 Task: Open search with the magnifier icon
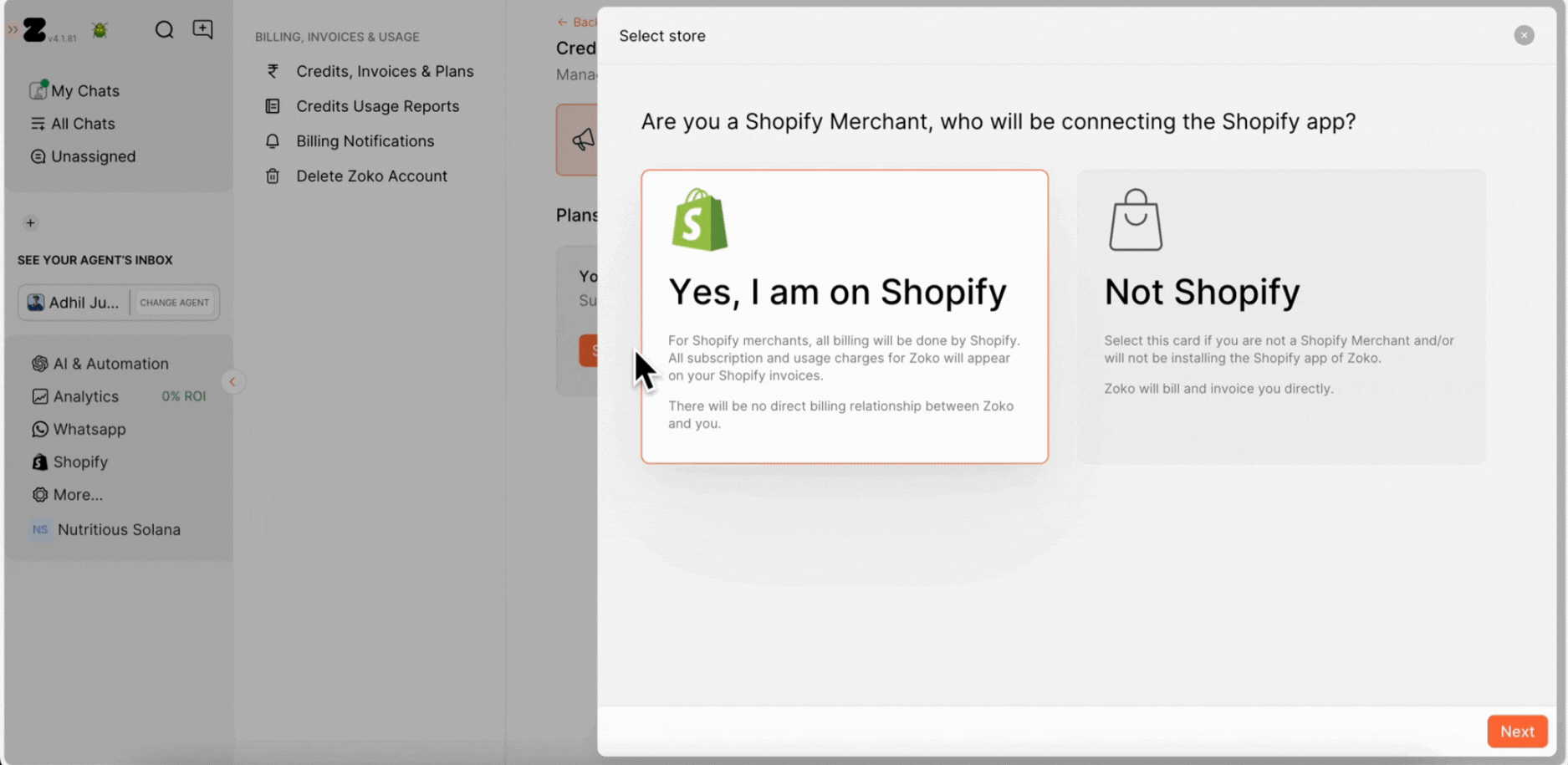coord(164,30)
